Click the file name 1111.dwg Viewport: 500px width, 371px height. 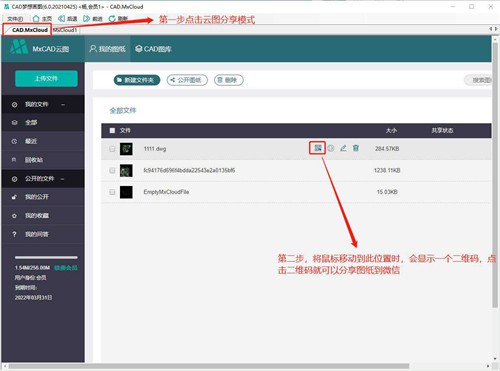click(x=155, y=149)
